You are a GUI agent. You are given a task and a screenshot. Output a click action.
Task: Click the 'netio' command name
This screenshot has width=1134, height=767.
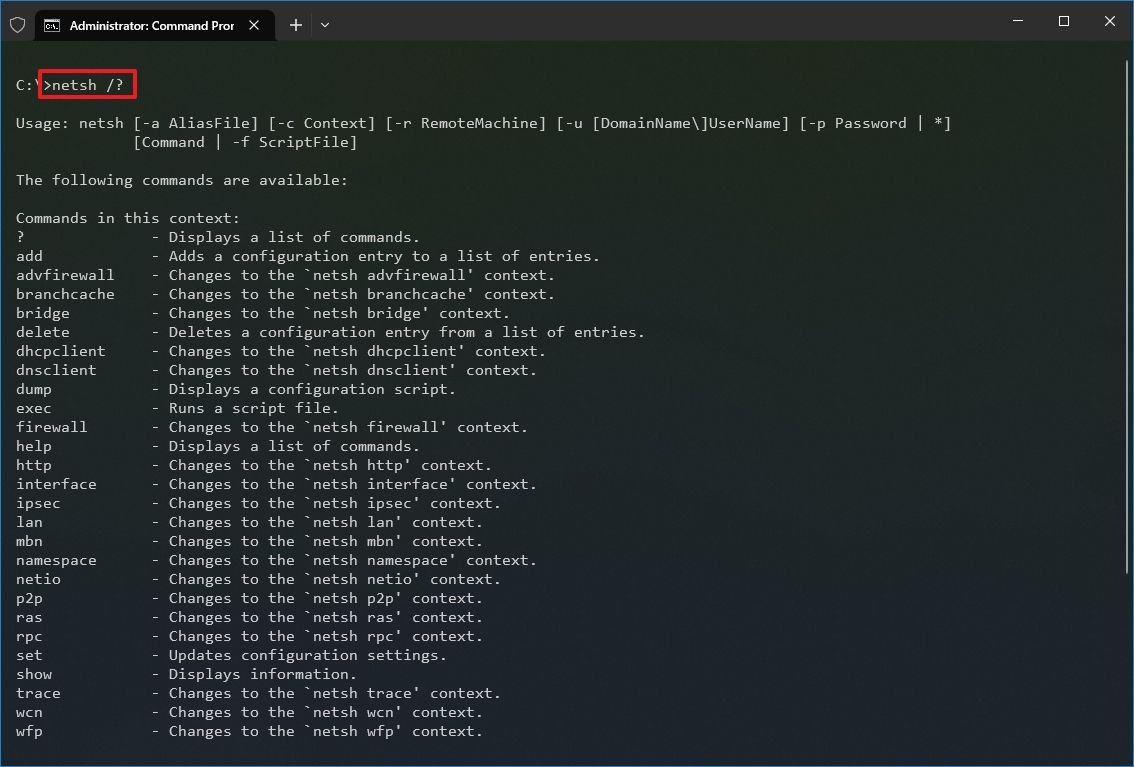point(38,579)
